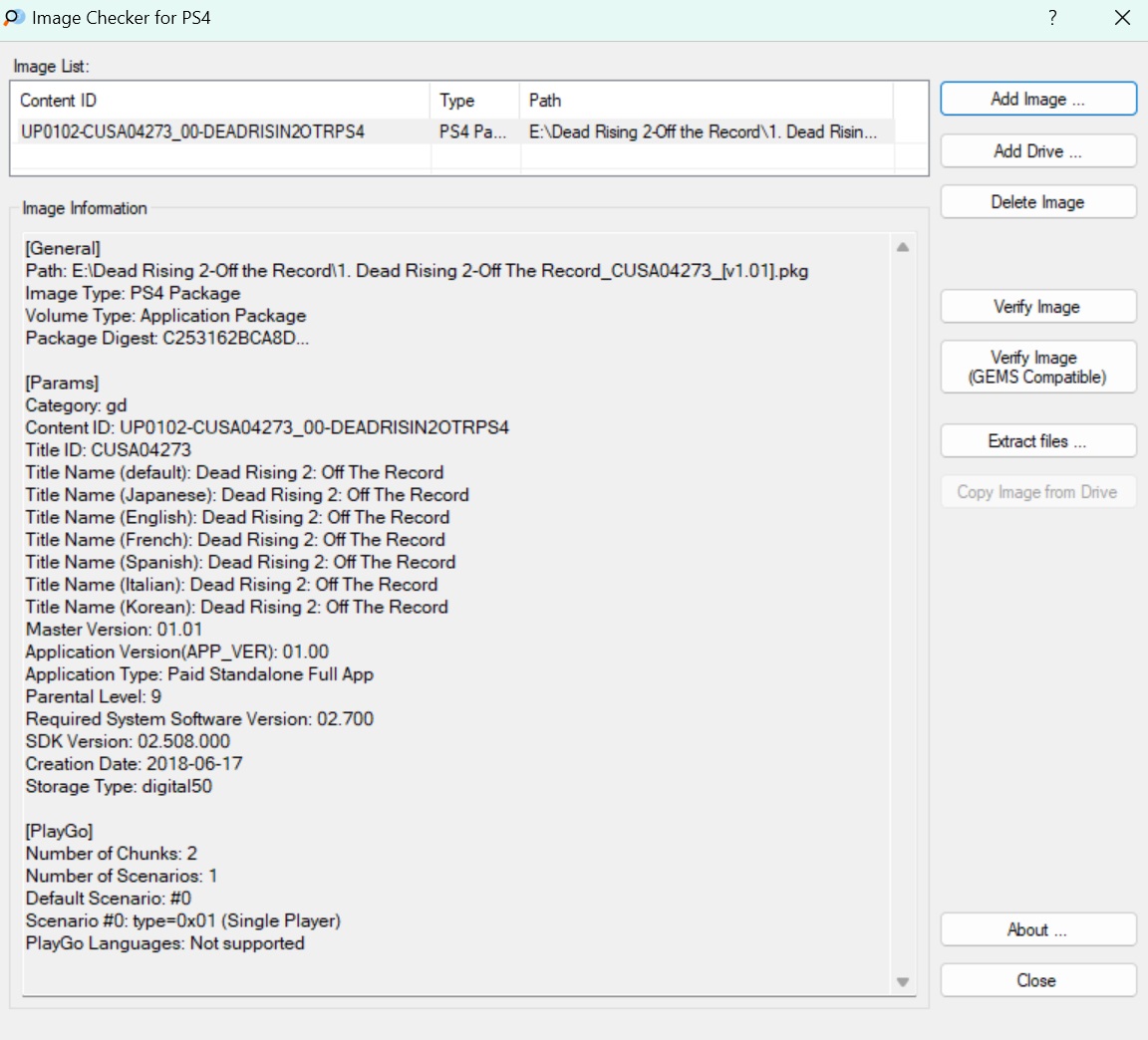This screenshot has width=1148, height=1040.
Task: Run Verify Image (GEMS Compatible)
Action: coord(1037,367)
